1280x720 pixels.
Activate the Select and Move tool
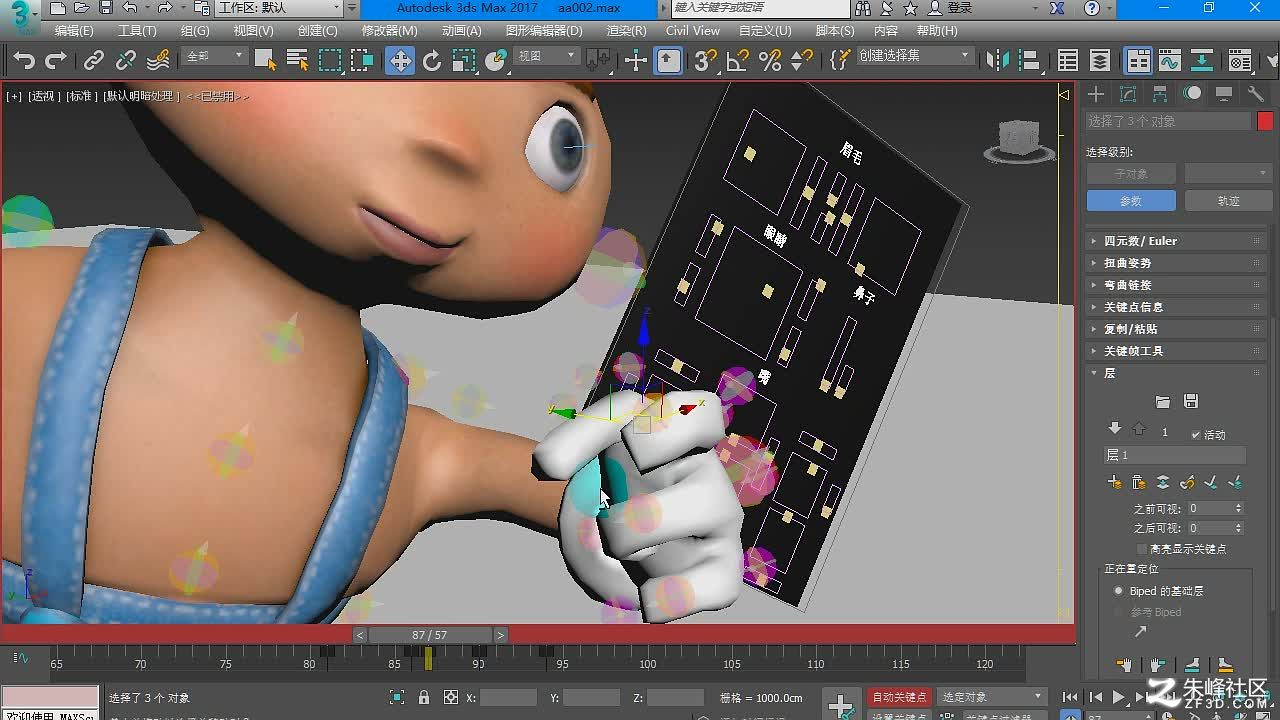click(400, 61)
